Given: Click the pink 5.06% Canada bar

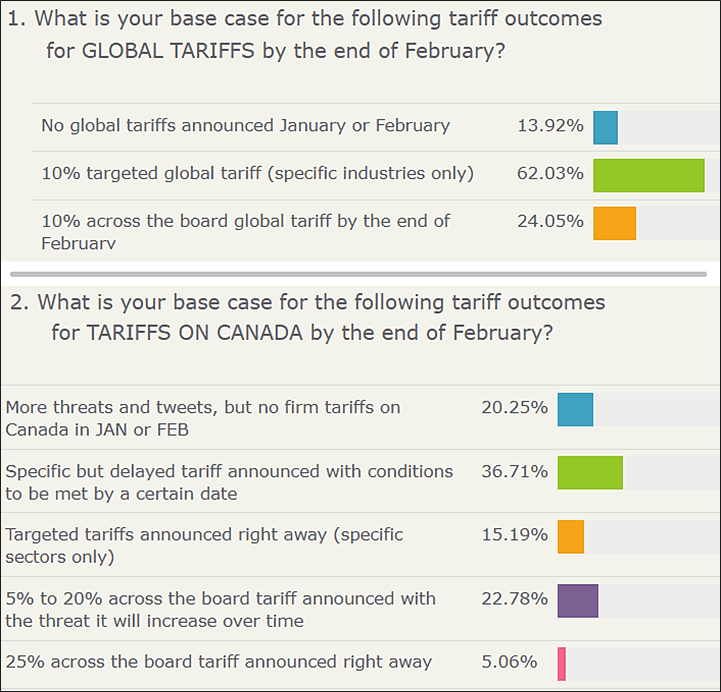Looking at the screenshot, I should (x=561, y=663).
